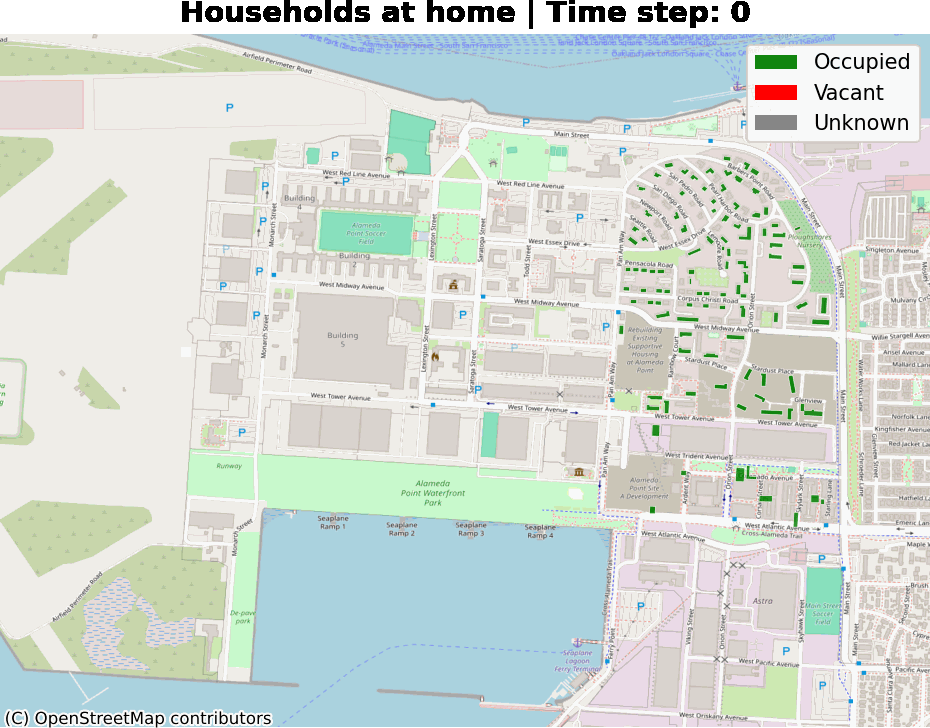
Task: Open the OpenStreetMap contributors attribution
Action: tap(138, 718)
